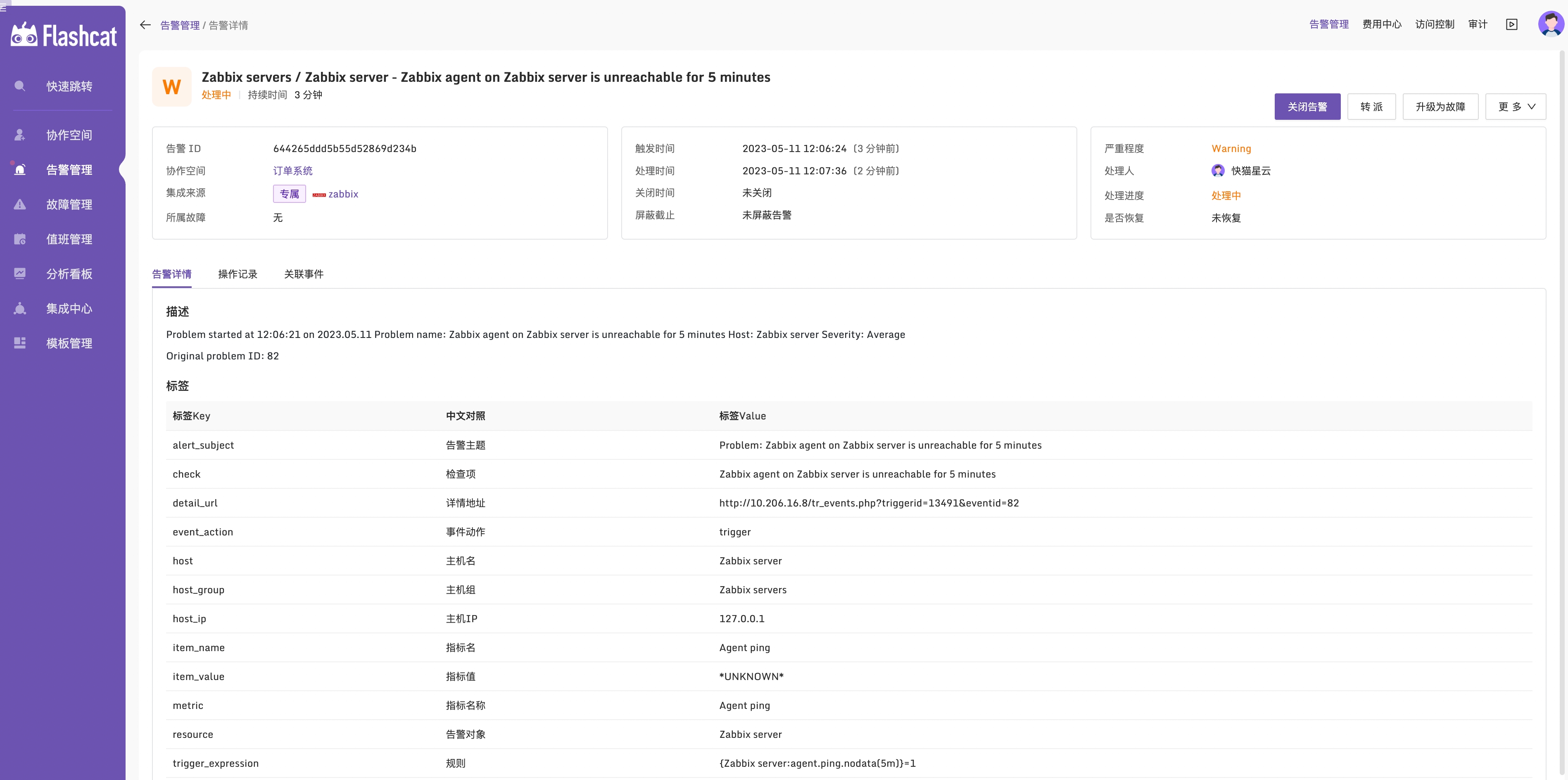
Task: Open 协作空间 from the sidebar
Action: (69, 135)
